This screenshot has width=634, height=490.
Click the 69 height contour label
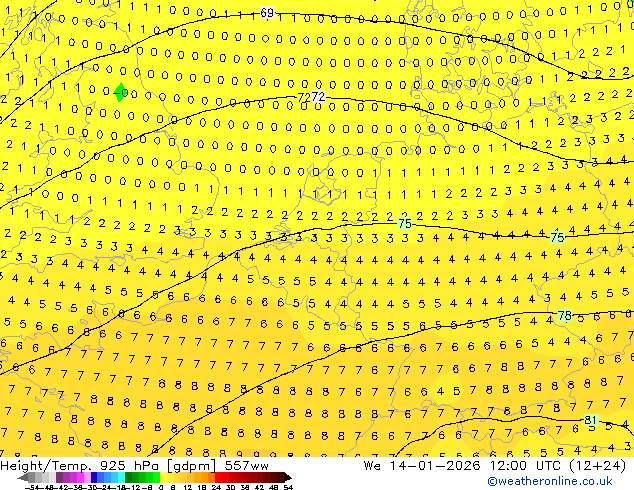267,13
